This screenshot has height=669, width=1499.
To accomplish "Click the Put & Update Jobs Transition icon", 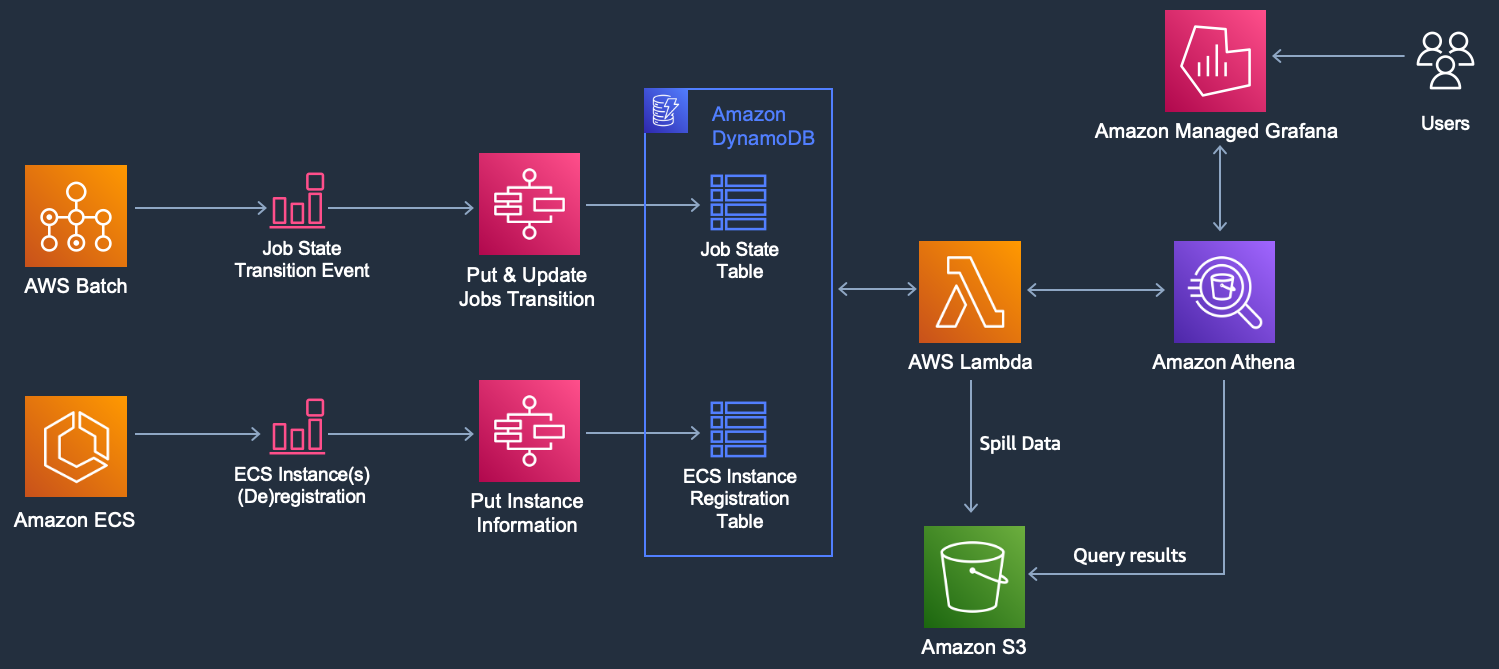I will 530,204.
